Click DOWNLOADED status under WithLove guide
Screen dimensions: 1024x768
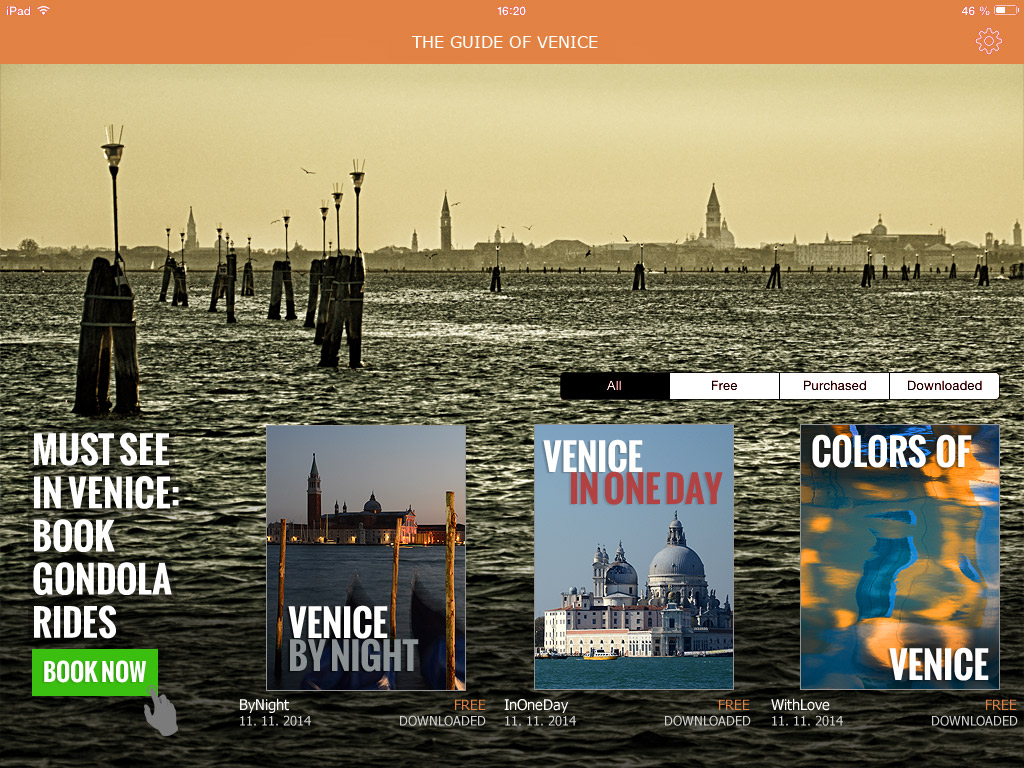tap(974, 721)
